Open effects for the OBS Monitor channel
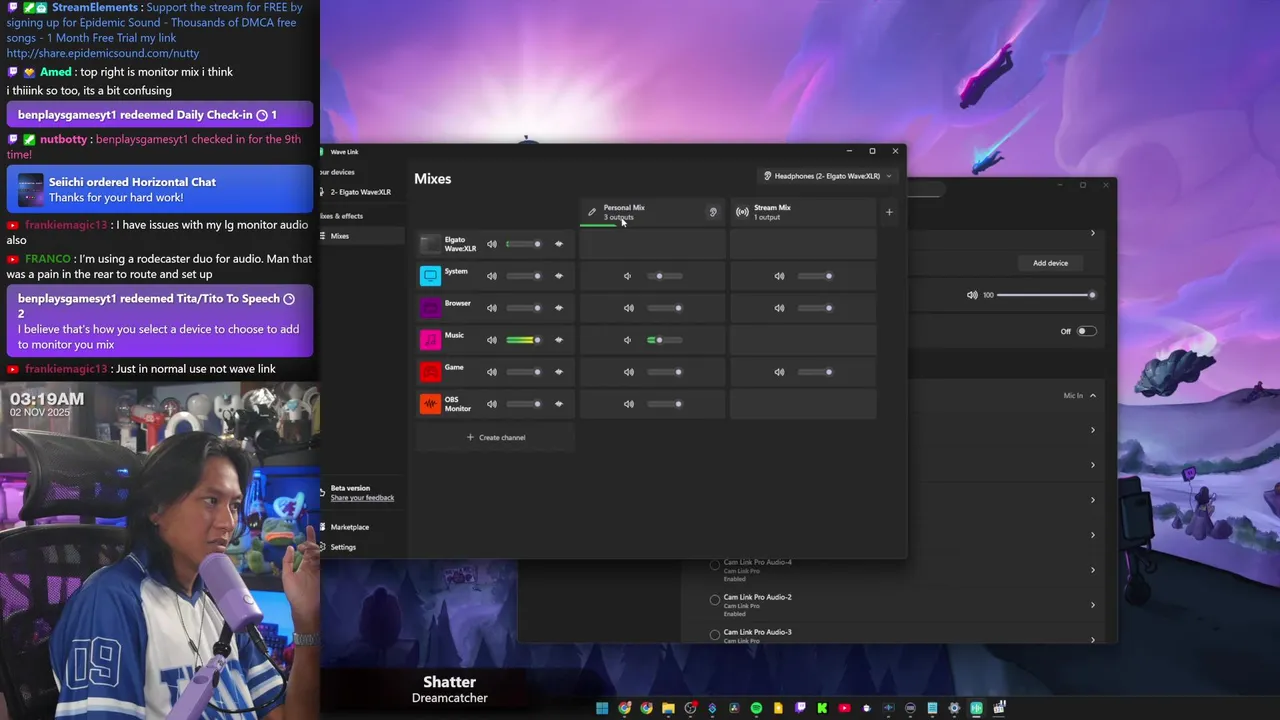This screenshot has width=1280, height=720. click(559, 404)
